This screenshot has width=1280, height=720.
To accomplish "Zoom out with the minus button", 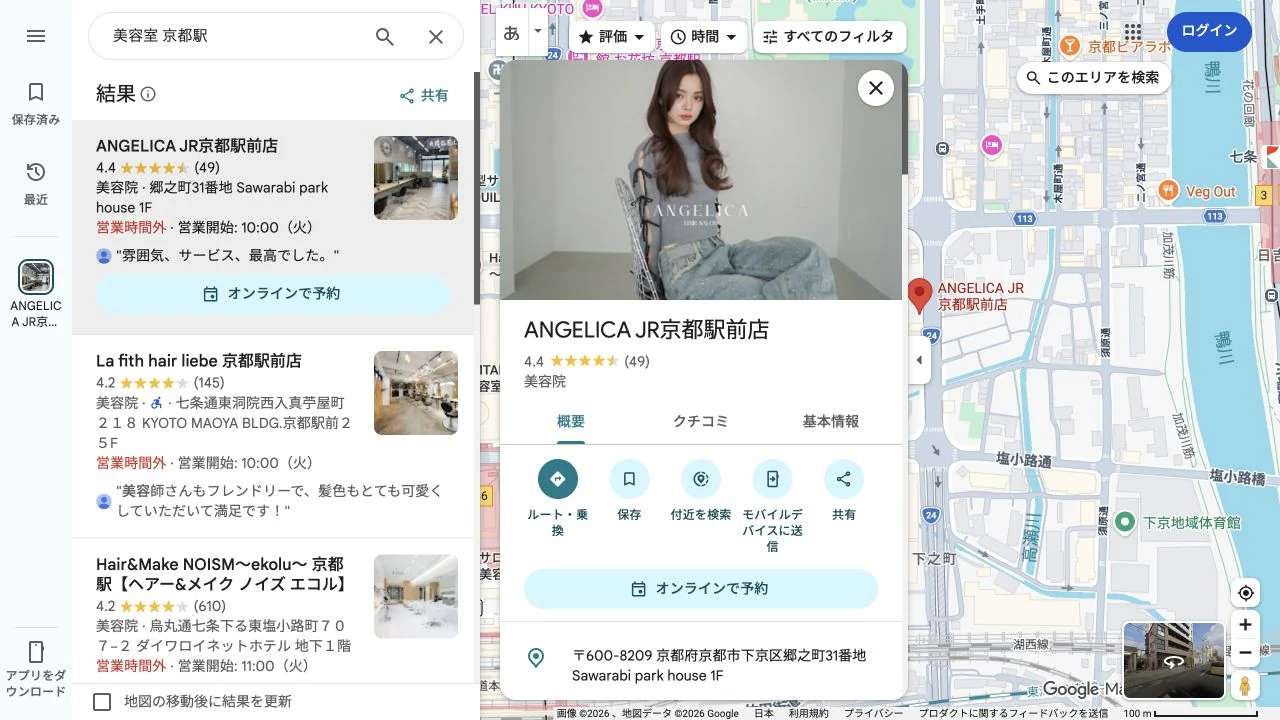I will tap(1245, 653).
